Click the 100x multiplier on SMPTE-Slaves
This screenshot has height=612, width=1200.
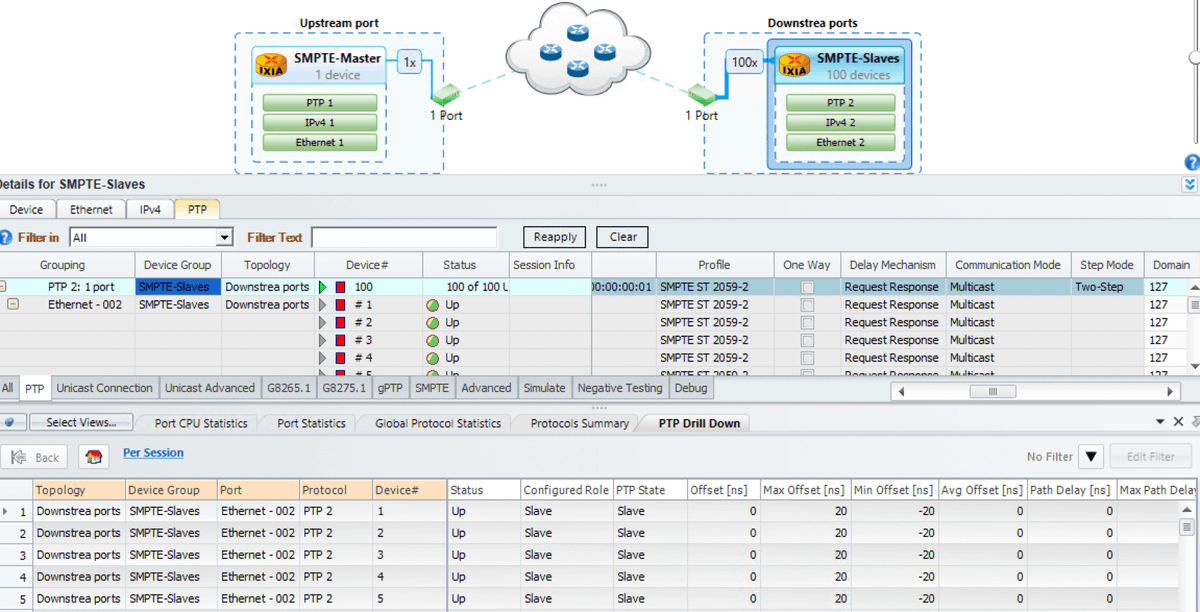745,62
